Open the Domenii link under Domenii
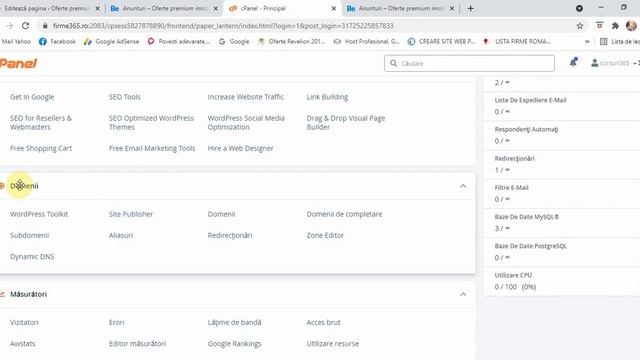The height and width of the screenshot is (360, 640). tap(221, 214)
